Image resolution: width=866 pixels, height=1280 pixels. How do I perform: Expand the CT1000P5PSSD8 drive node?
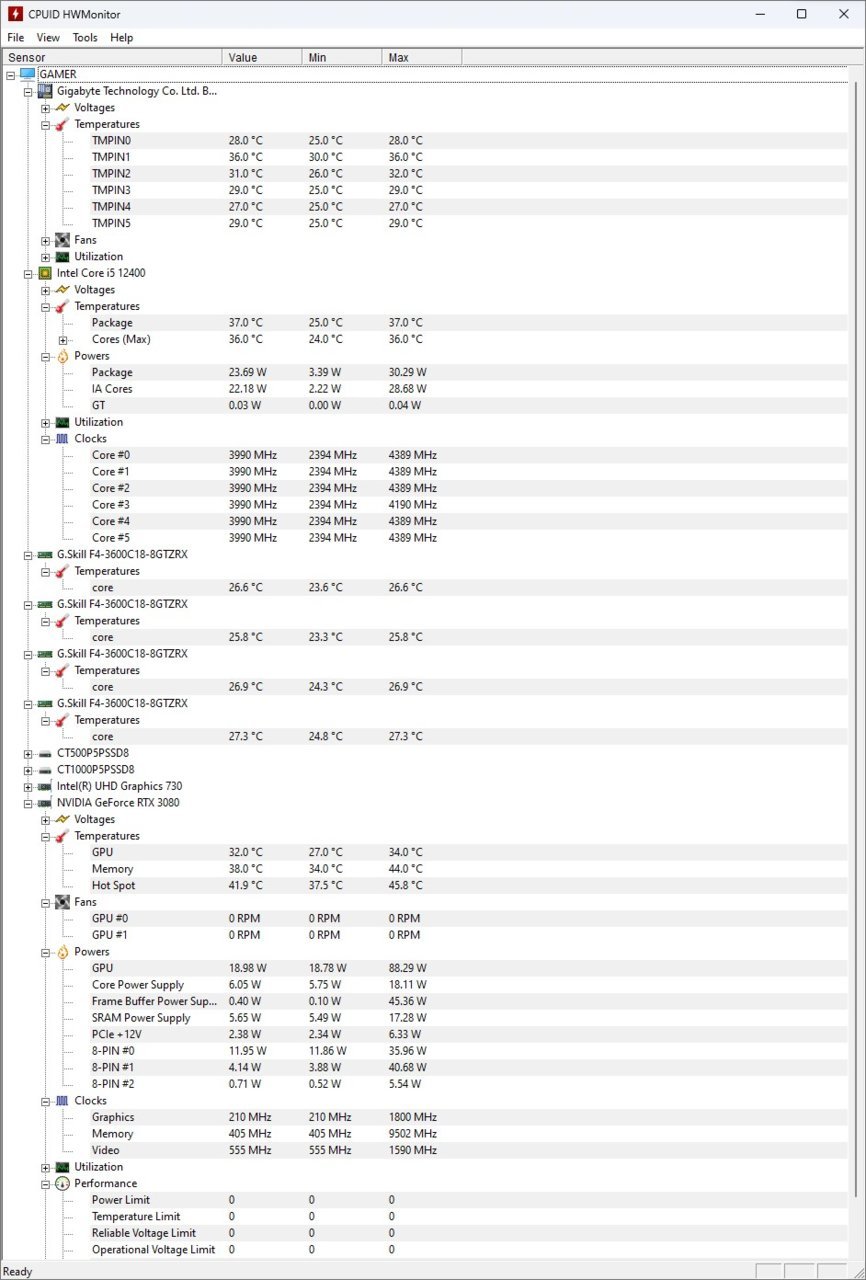pyautogui.click(x=28, y=770)
